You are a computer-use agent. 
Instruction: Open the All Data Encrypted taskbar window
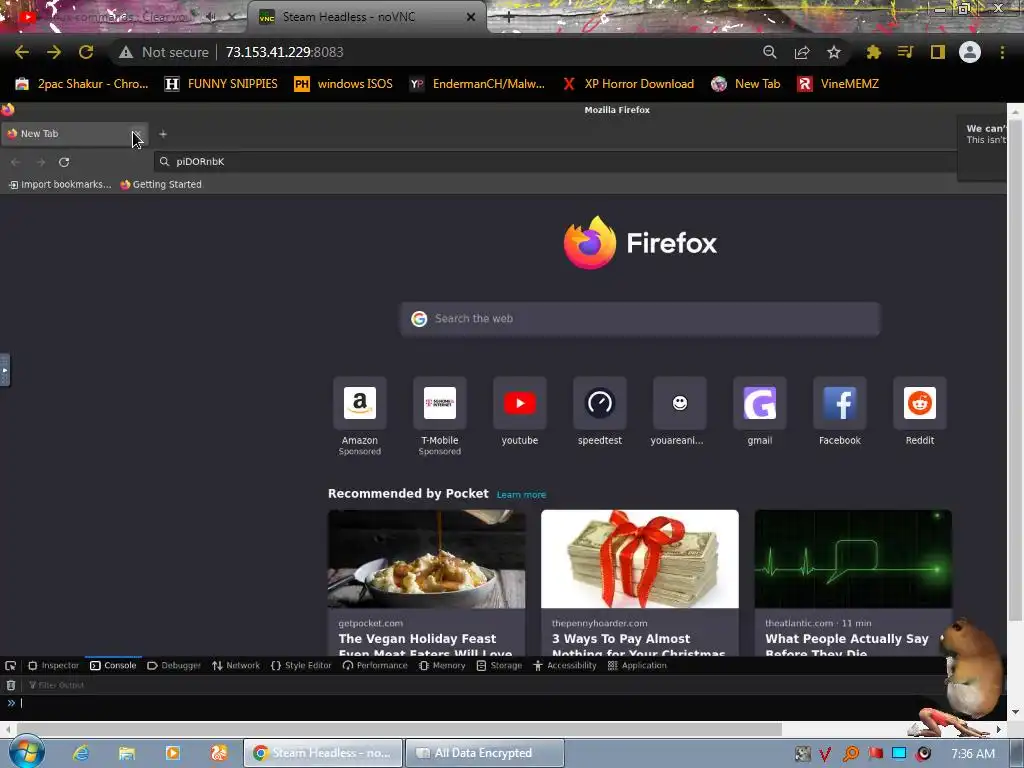pos(485,753)
